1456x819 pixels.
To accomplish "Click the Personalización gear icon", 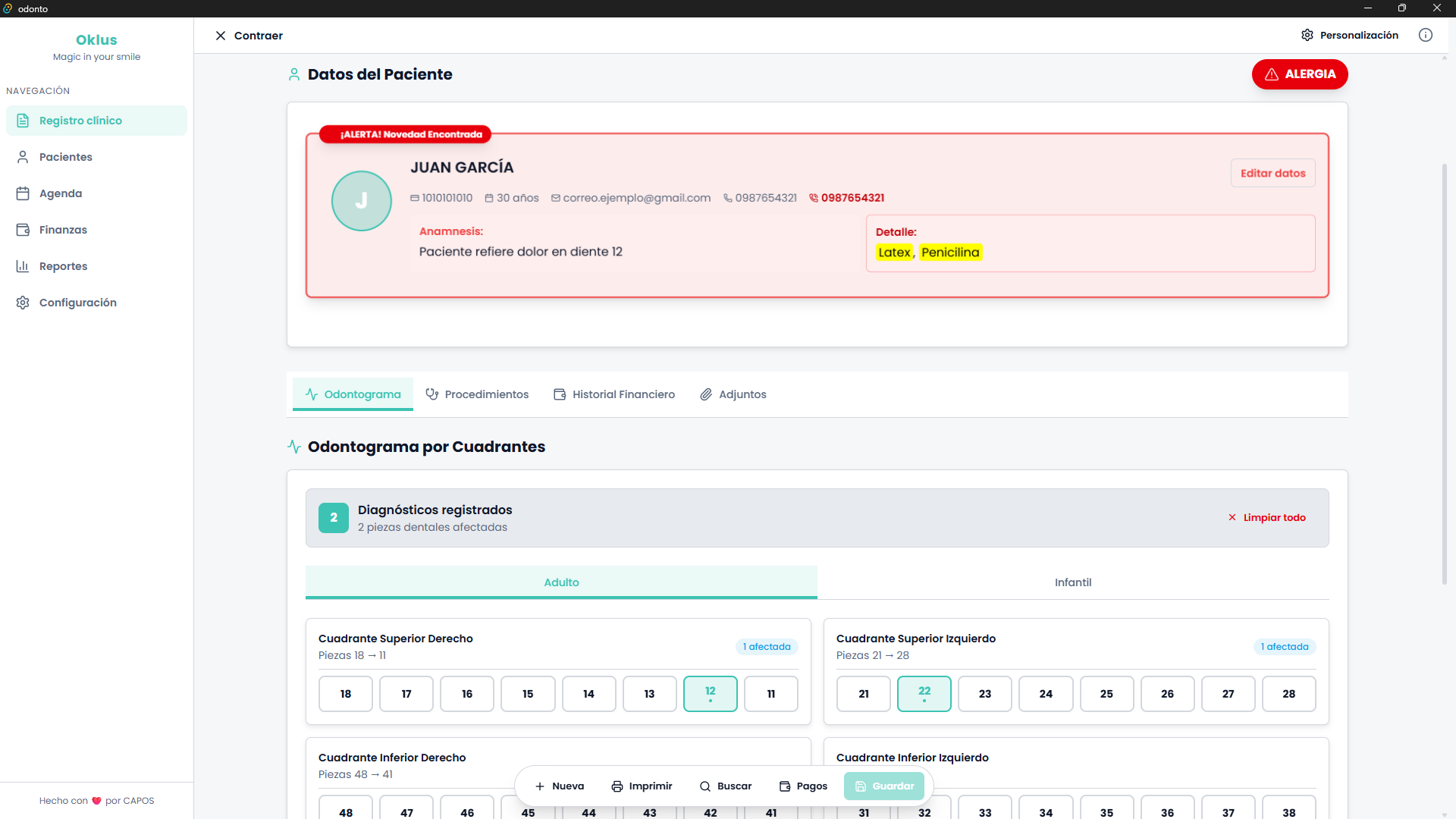I will [1307, 35].
